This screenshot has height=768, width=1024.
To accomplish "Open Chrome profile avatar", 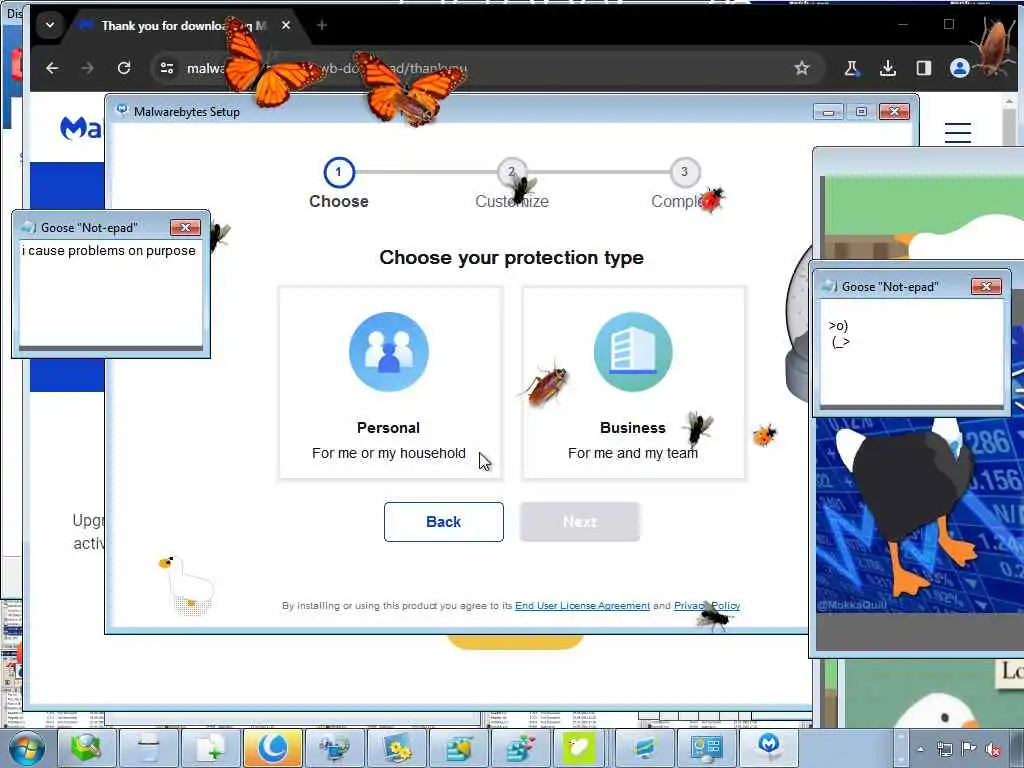I will coord(959,68).
